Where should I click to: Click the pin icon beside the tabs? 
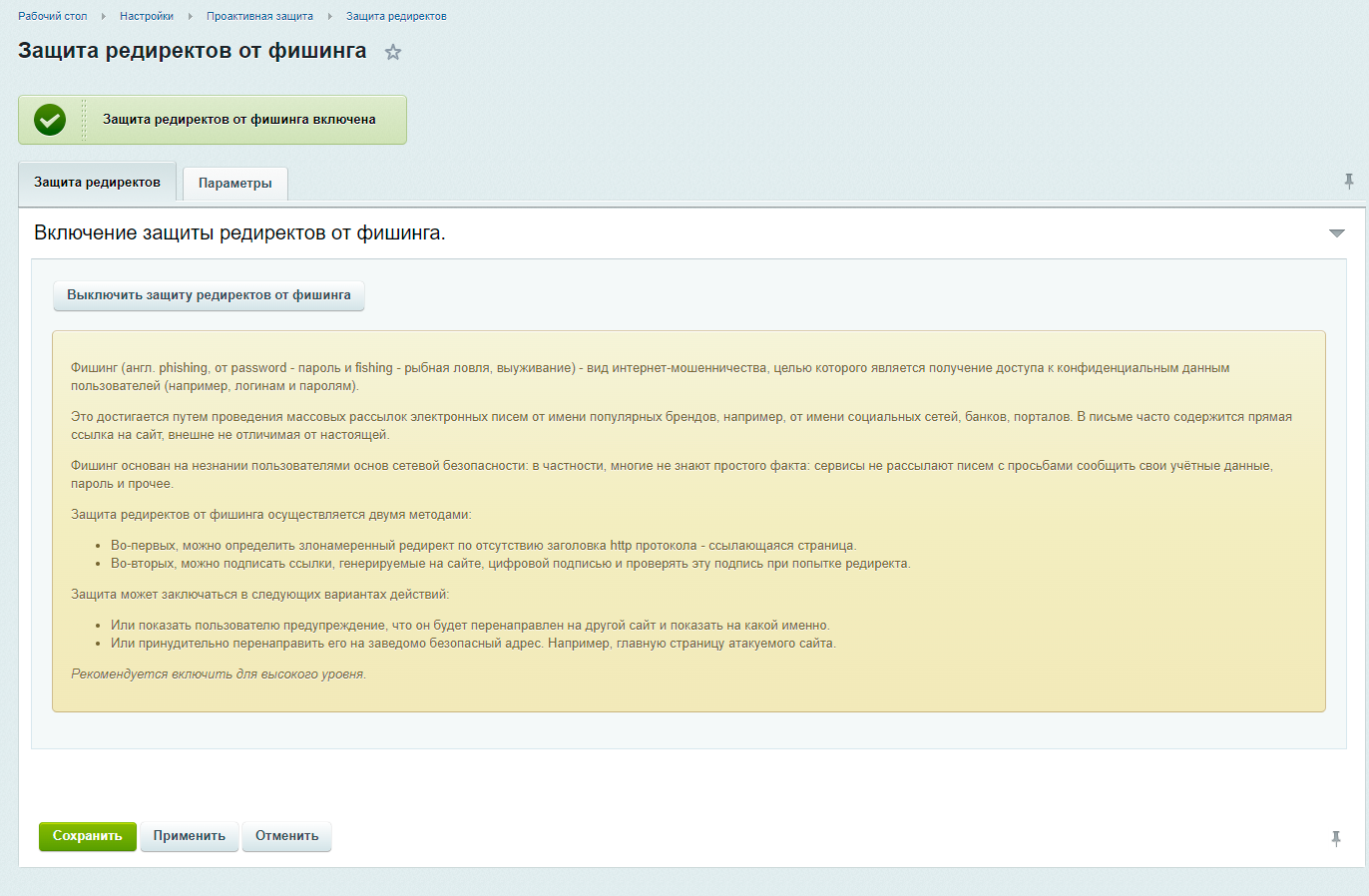click(1349, 181)
